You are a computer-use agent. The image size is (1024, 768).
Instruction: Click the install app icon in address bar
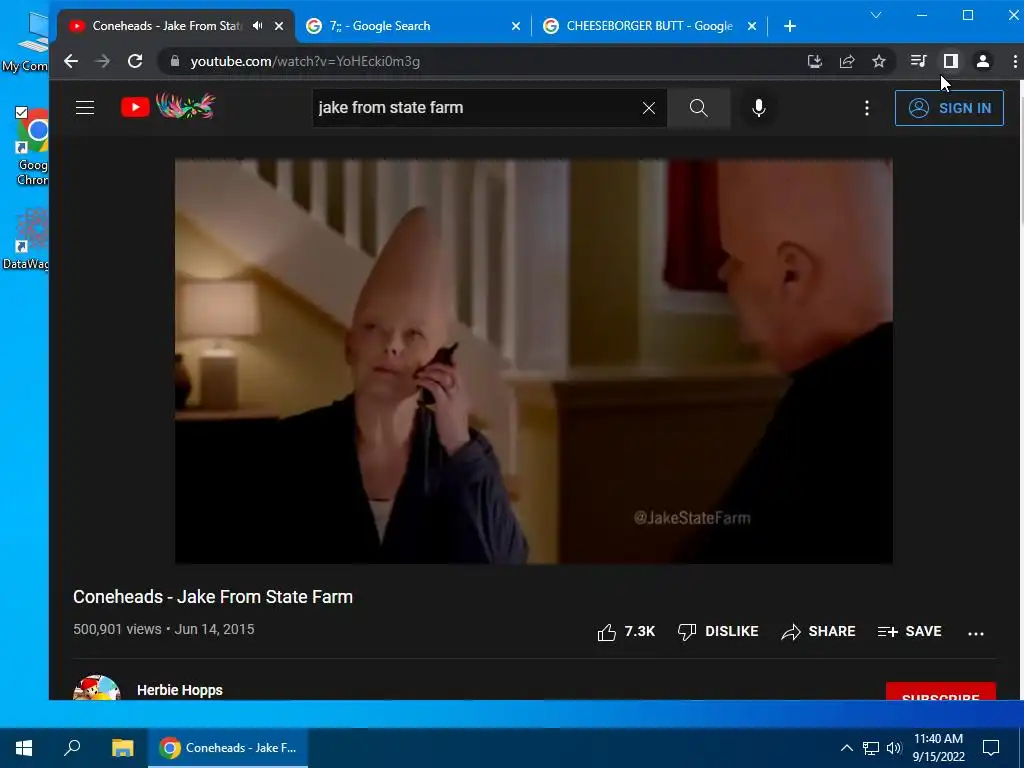814,61
